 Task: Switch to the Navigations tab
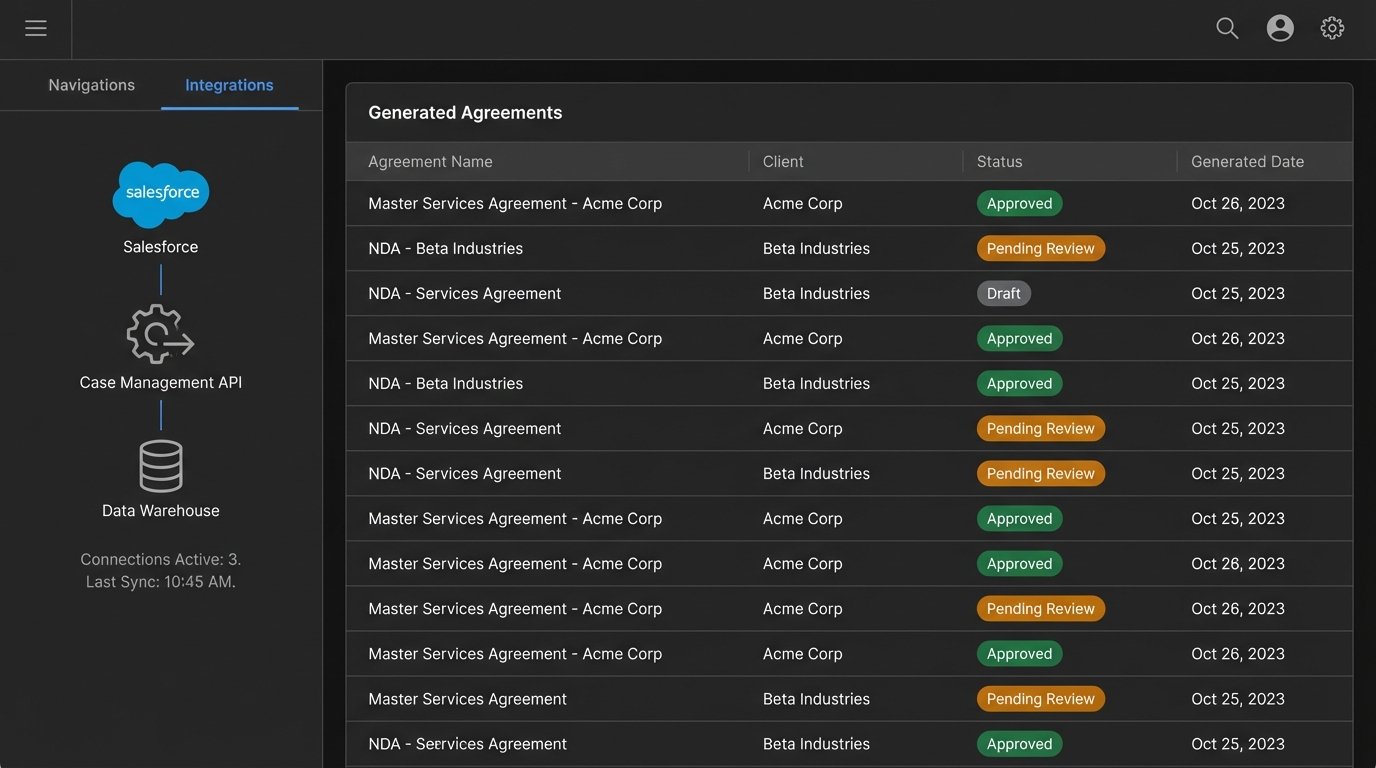point(90,85)
